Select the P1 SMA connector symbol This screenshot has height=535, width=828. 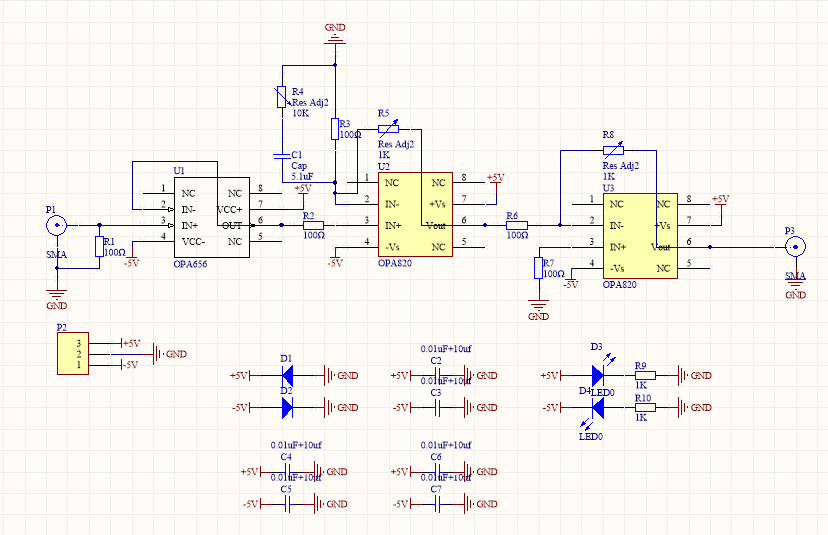click(x=56, y=226)
